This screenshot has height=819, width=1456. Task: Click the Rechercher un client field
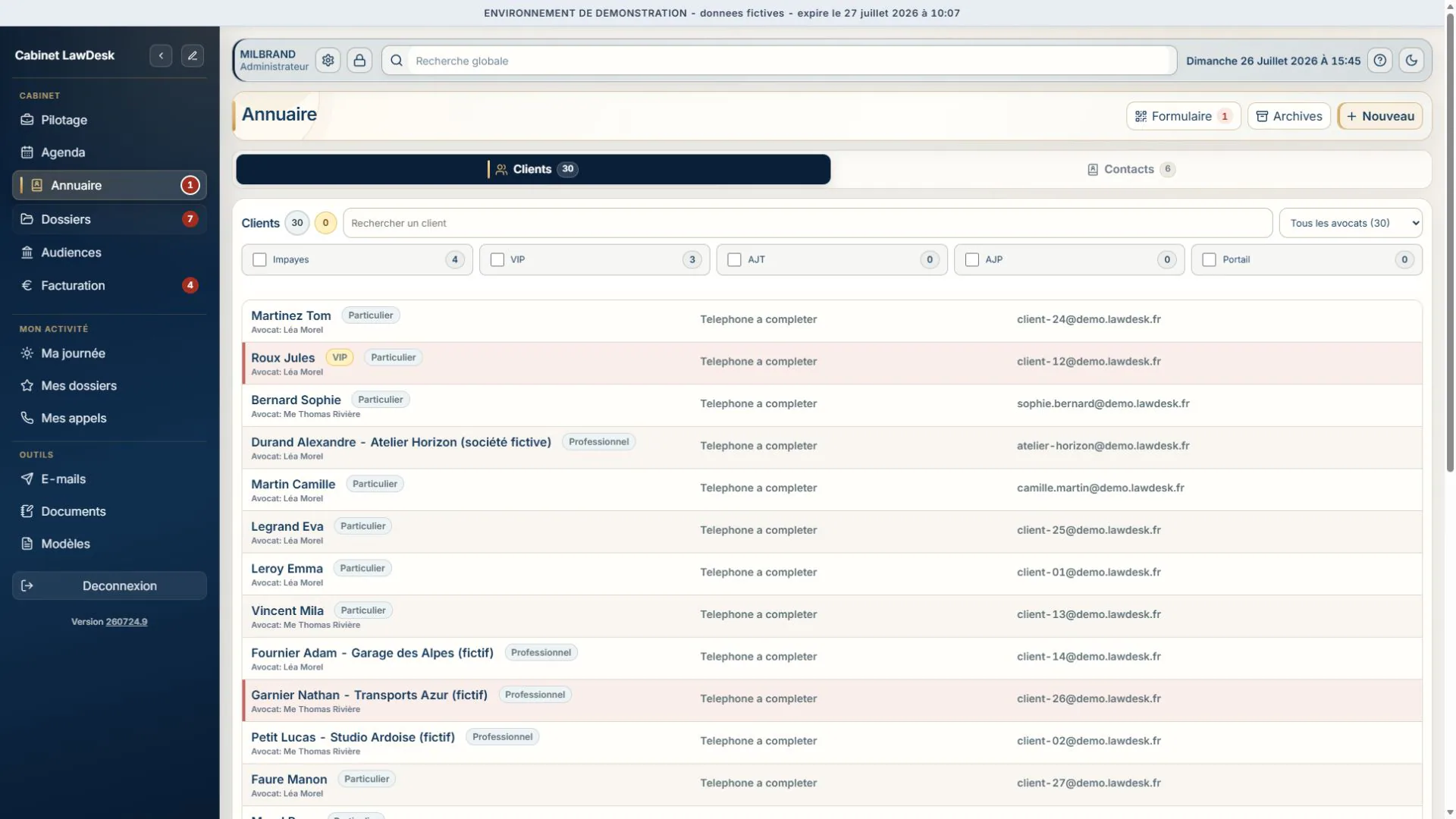pyautogui.click(x=808, y=223)
